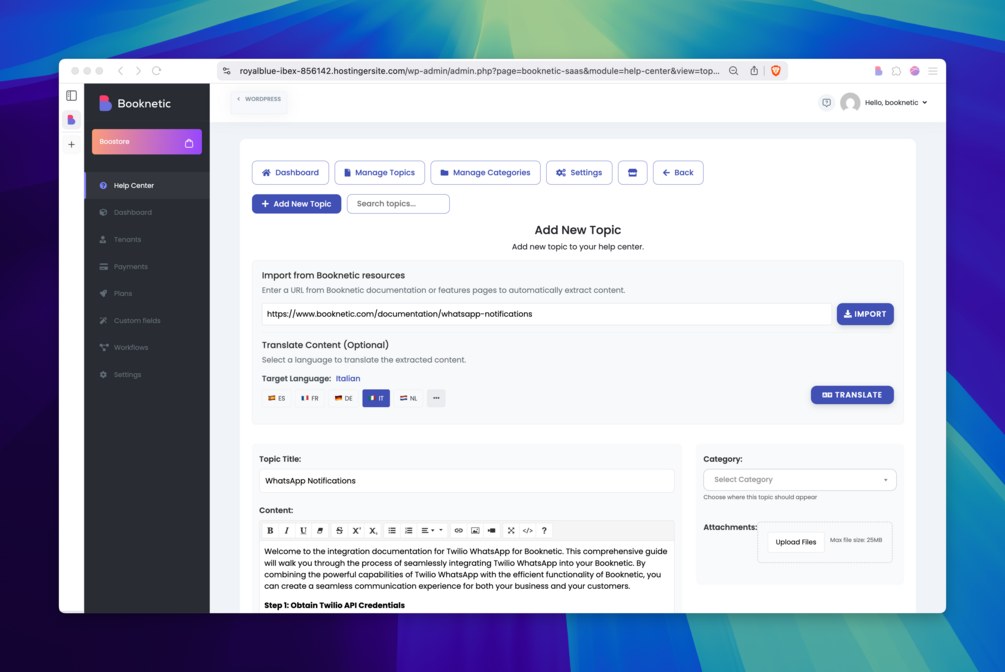
Task: Click the zoom magnifier in address bar
Action: pyautogui.click(x=733, y=71)
